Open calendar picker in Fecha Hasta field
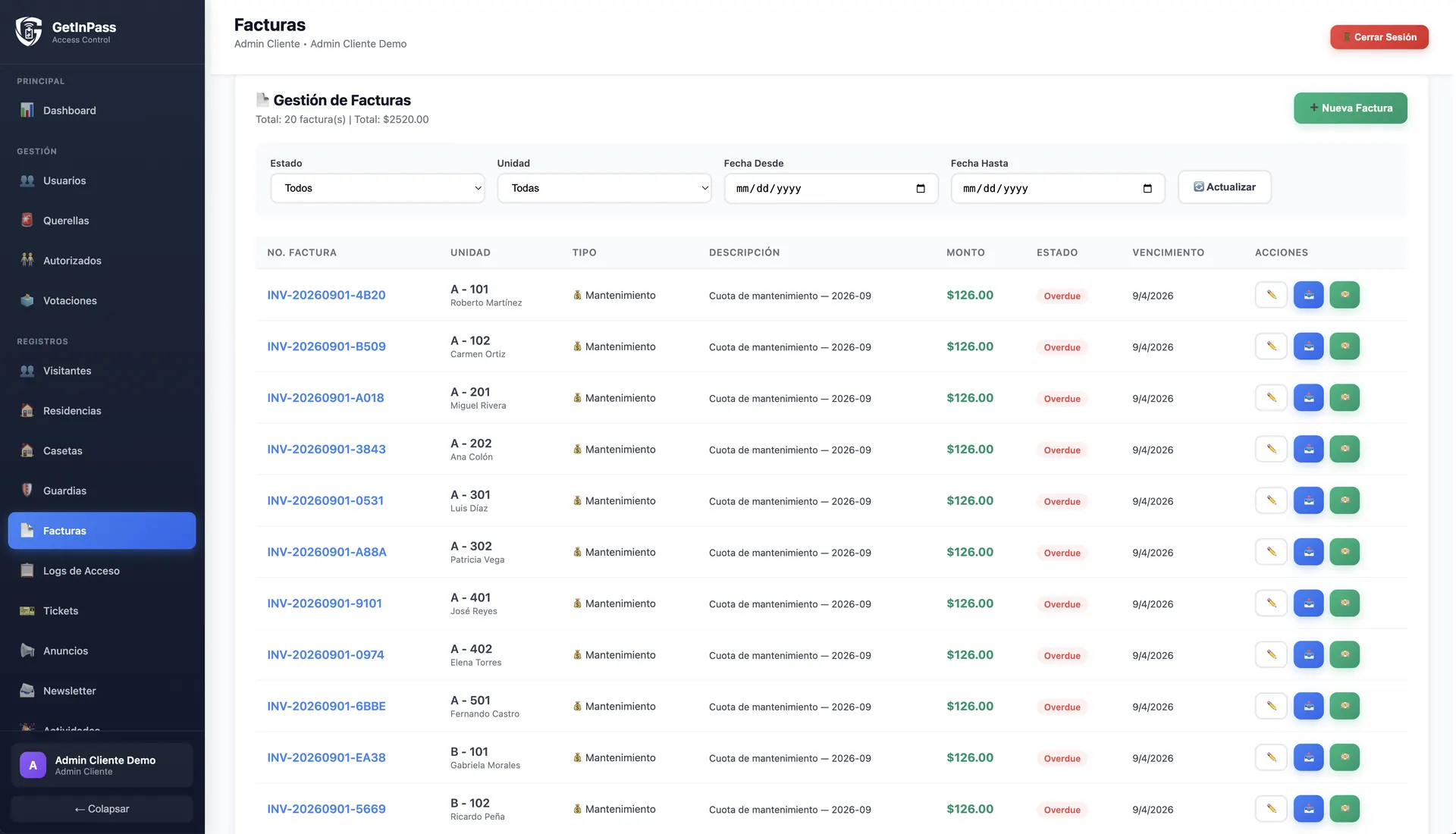 coord(1147,189)
